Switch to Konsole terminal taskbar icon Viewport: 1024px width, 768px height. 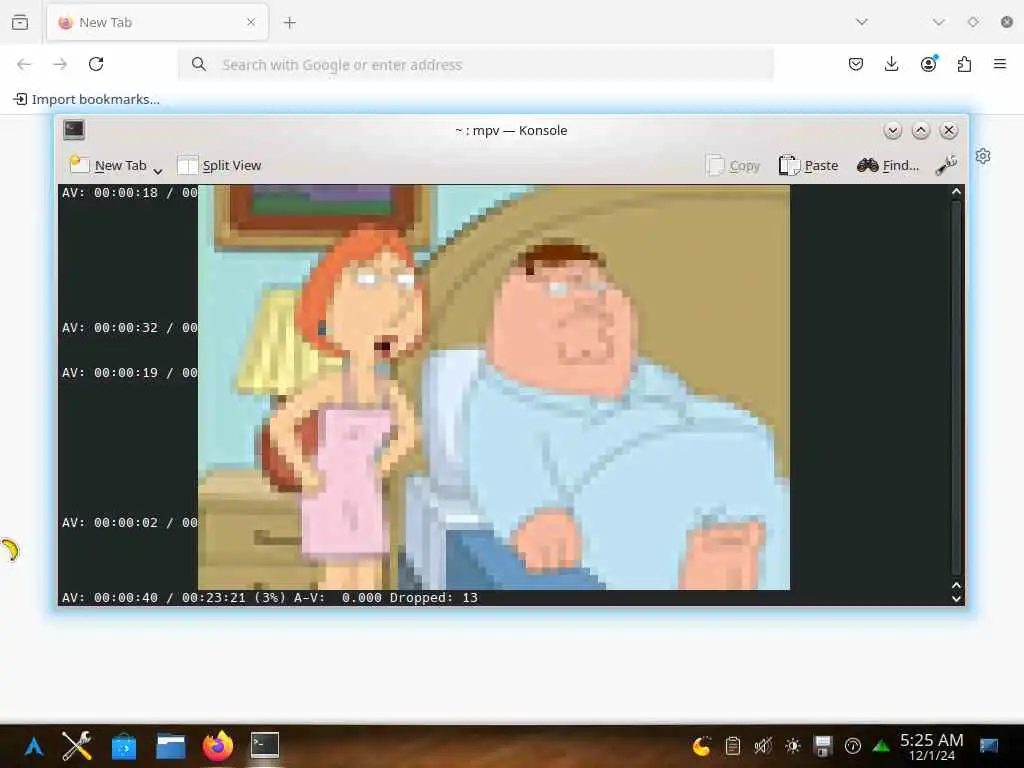(265, 745)
